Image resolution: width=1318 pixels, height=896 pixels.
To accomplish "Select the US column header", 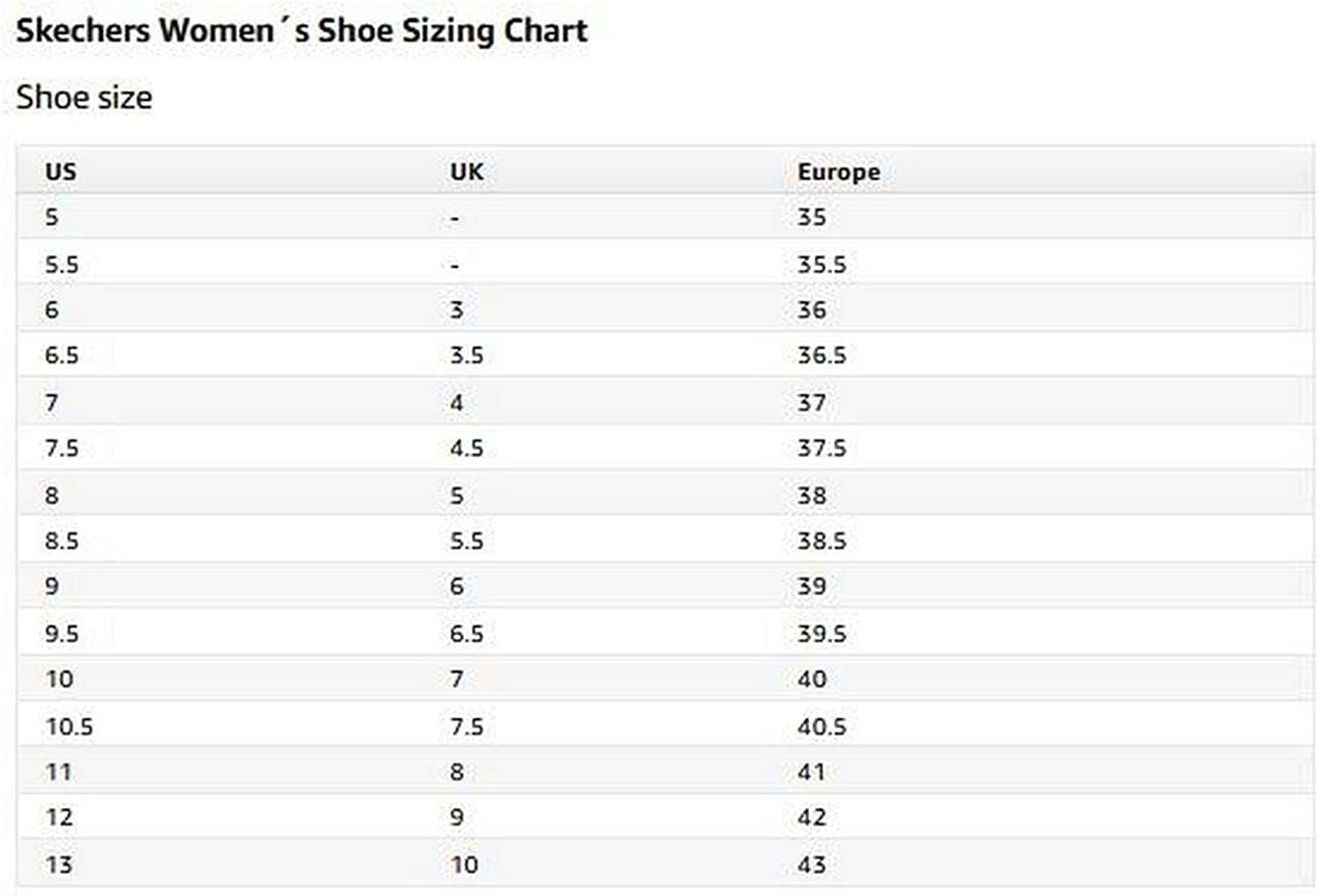I will tap(61, 171).
